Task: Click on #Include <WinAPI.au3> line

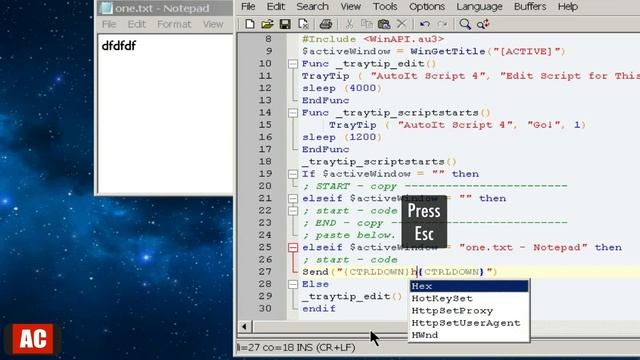Action: (x=373, y=39)
